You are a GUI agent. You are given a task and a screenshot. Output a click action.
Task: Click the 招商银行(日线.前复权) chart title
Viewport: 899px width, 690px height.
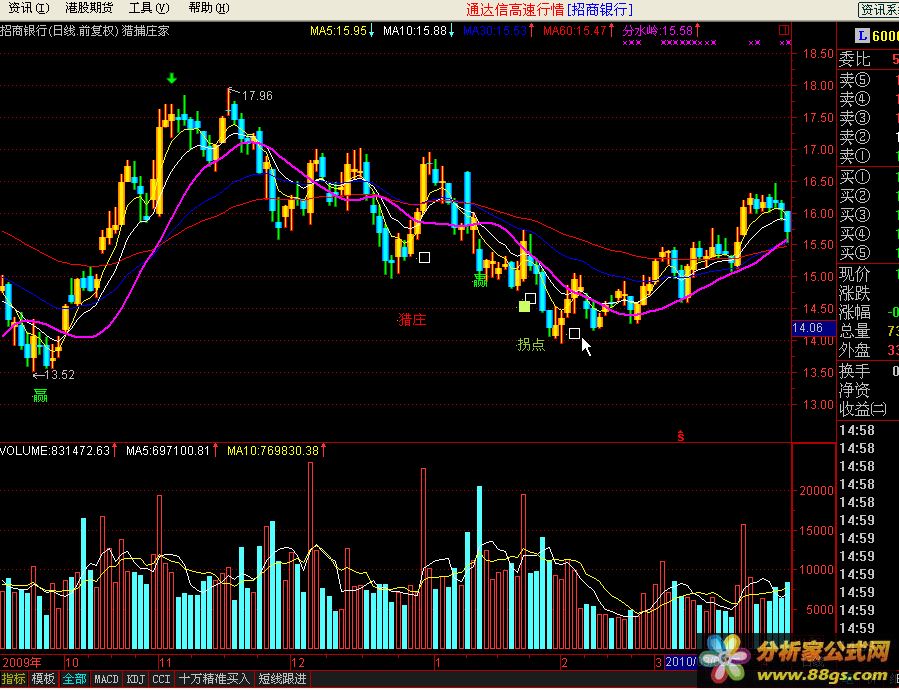[59, 30]
